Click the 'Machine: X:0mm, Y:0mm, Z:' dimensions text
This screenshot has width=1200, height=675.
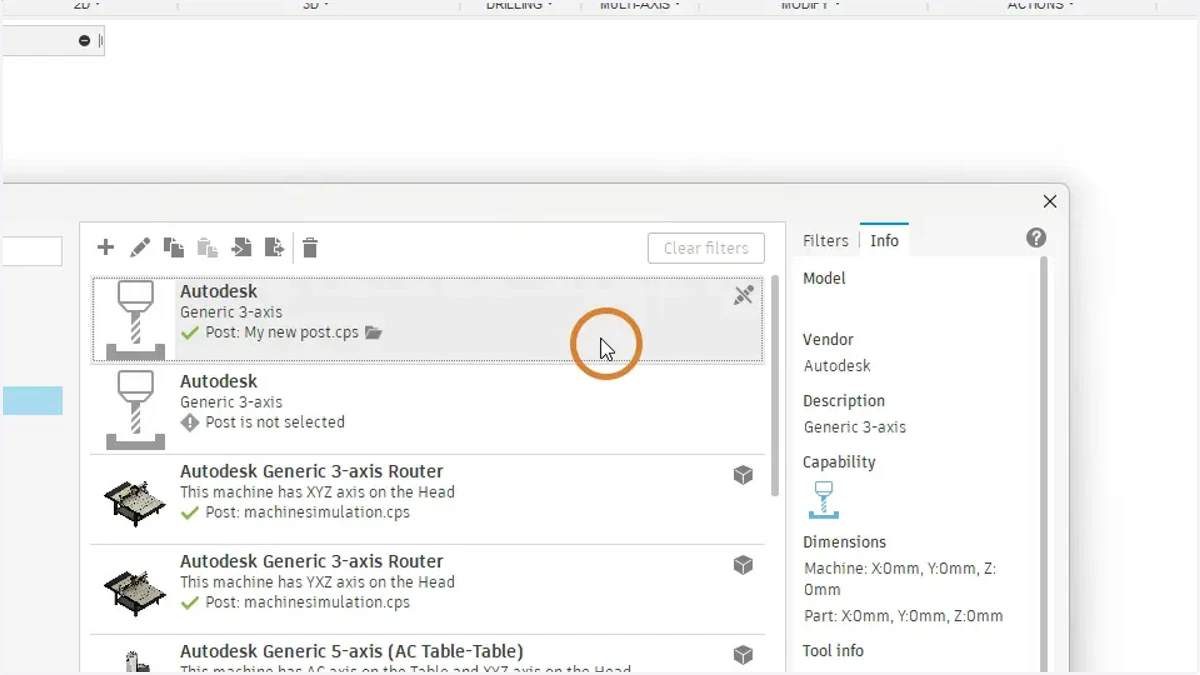coord(900,568)
